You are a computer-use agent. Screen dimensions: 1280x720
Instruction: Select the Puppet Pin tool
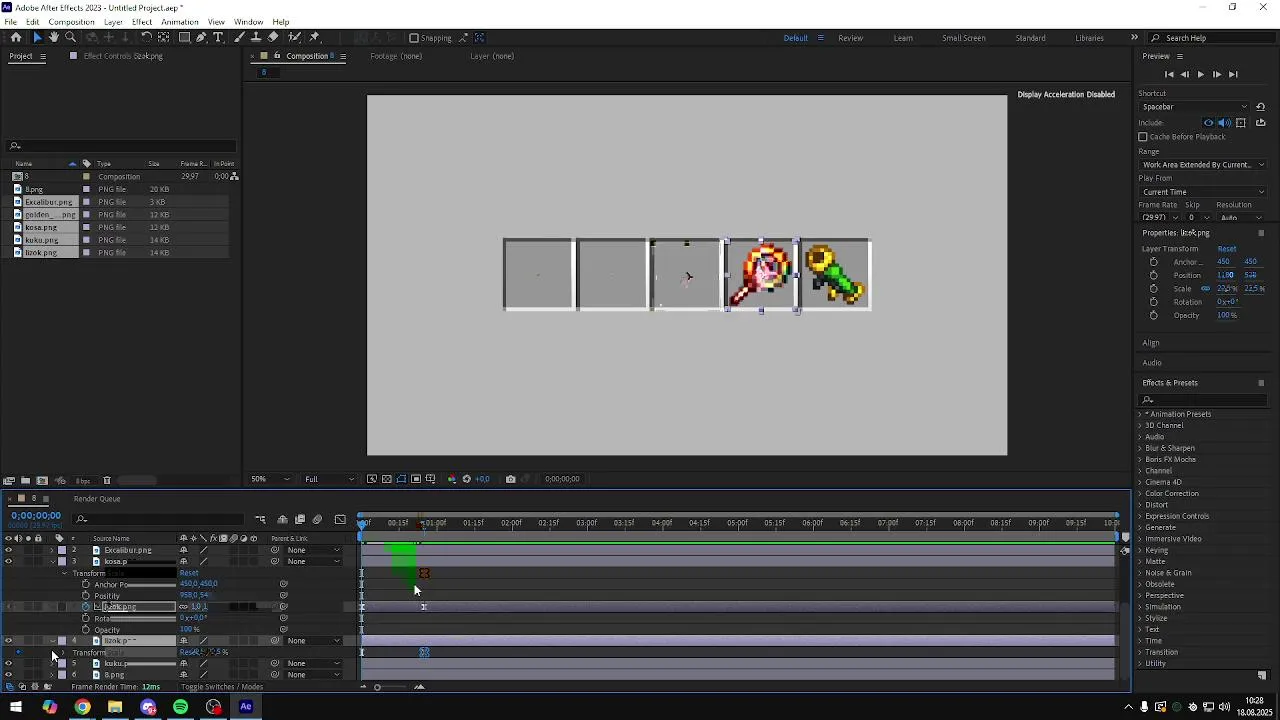tap(314, 37)
